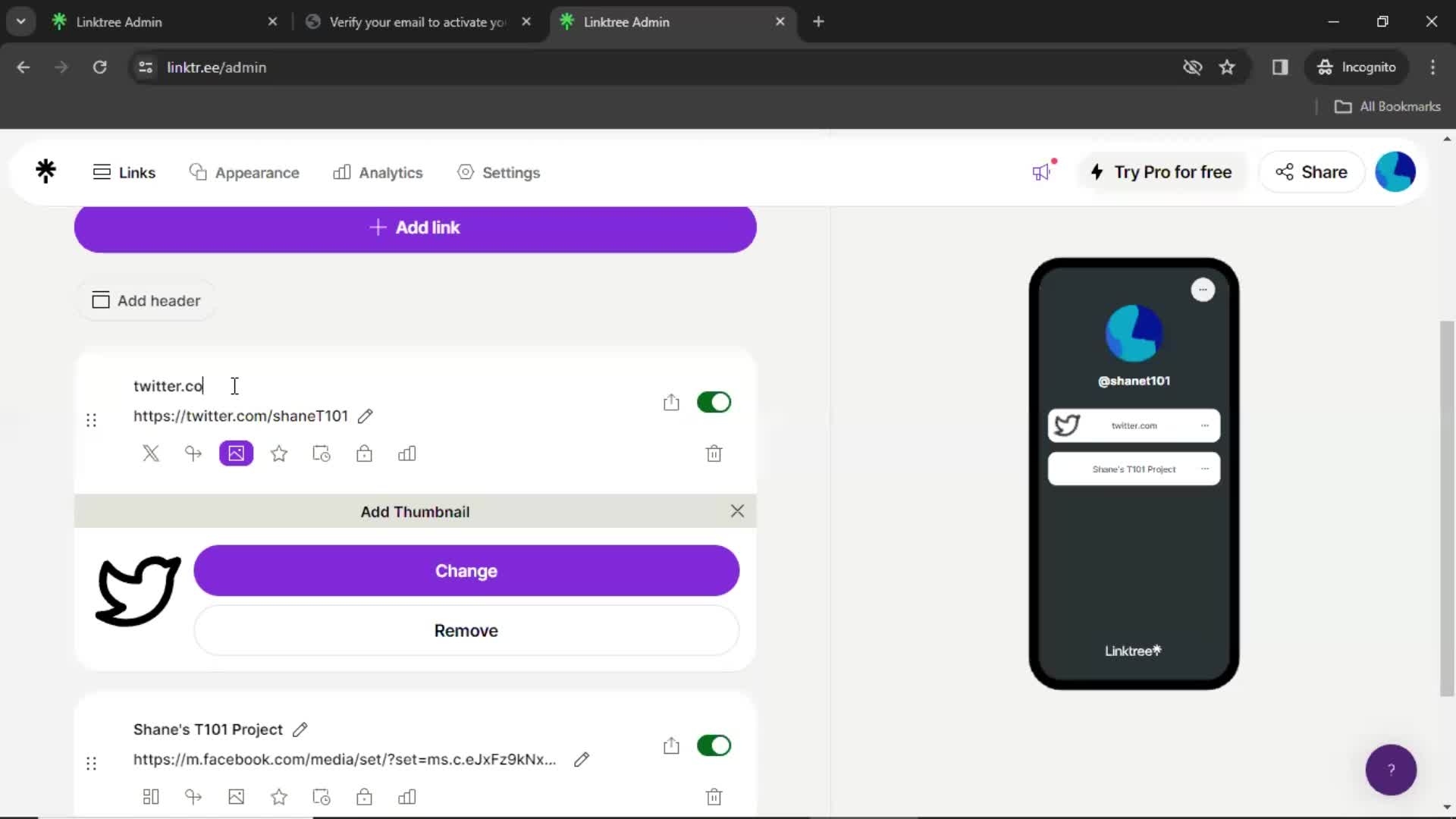Click the highlighted thumbnail icon on twitter link
Image resolution: width=1456 pixels, height=819 pixels.
(237, 453)
